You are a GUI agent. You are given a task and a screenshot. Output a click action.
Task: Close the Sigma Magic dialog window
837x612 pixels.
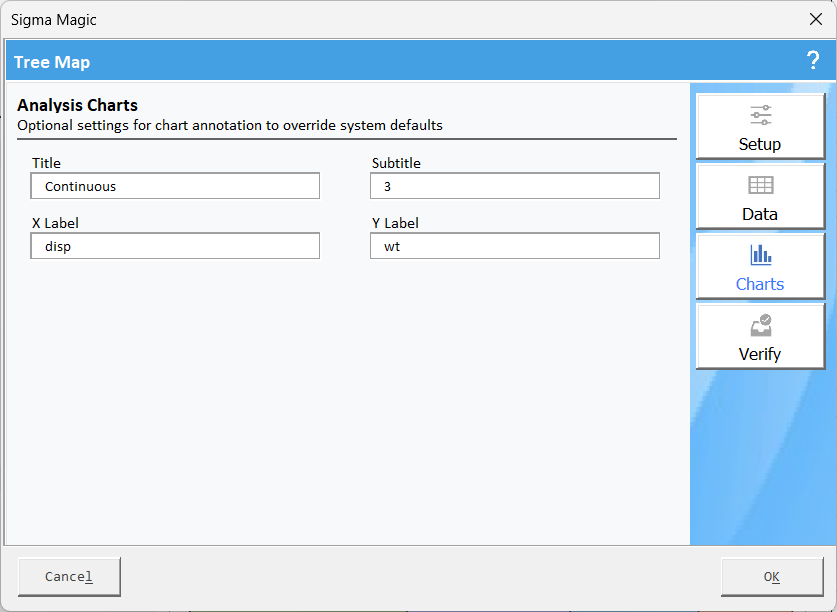[816, 19]
